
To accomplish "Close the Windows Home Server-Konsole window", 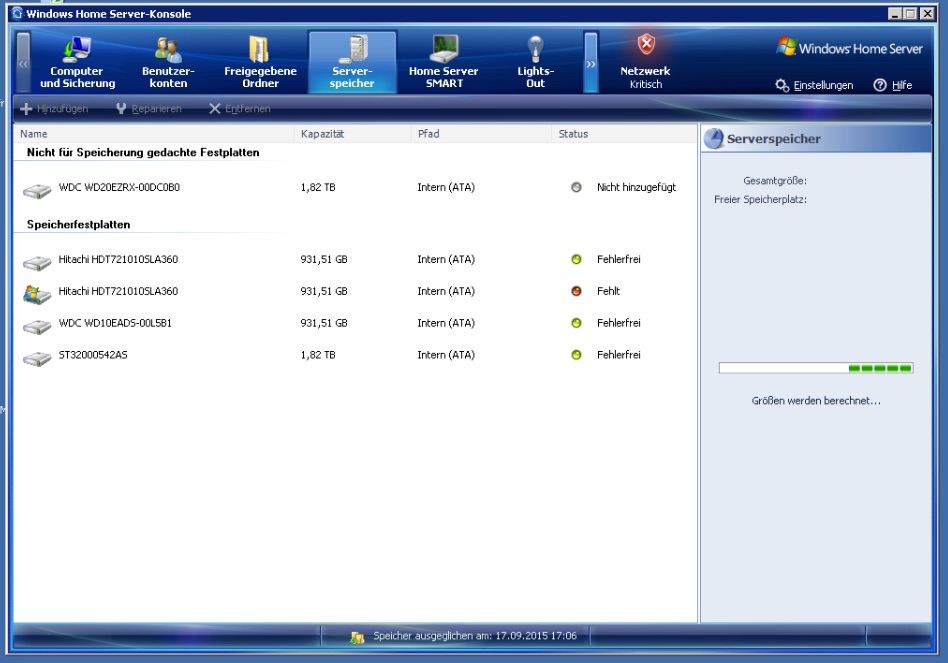I will 927,13.
